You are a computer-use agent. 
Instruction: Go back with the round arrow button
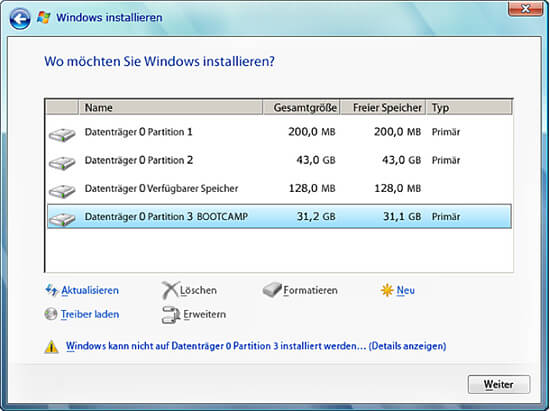[20, 18]
